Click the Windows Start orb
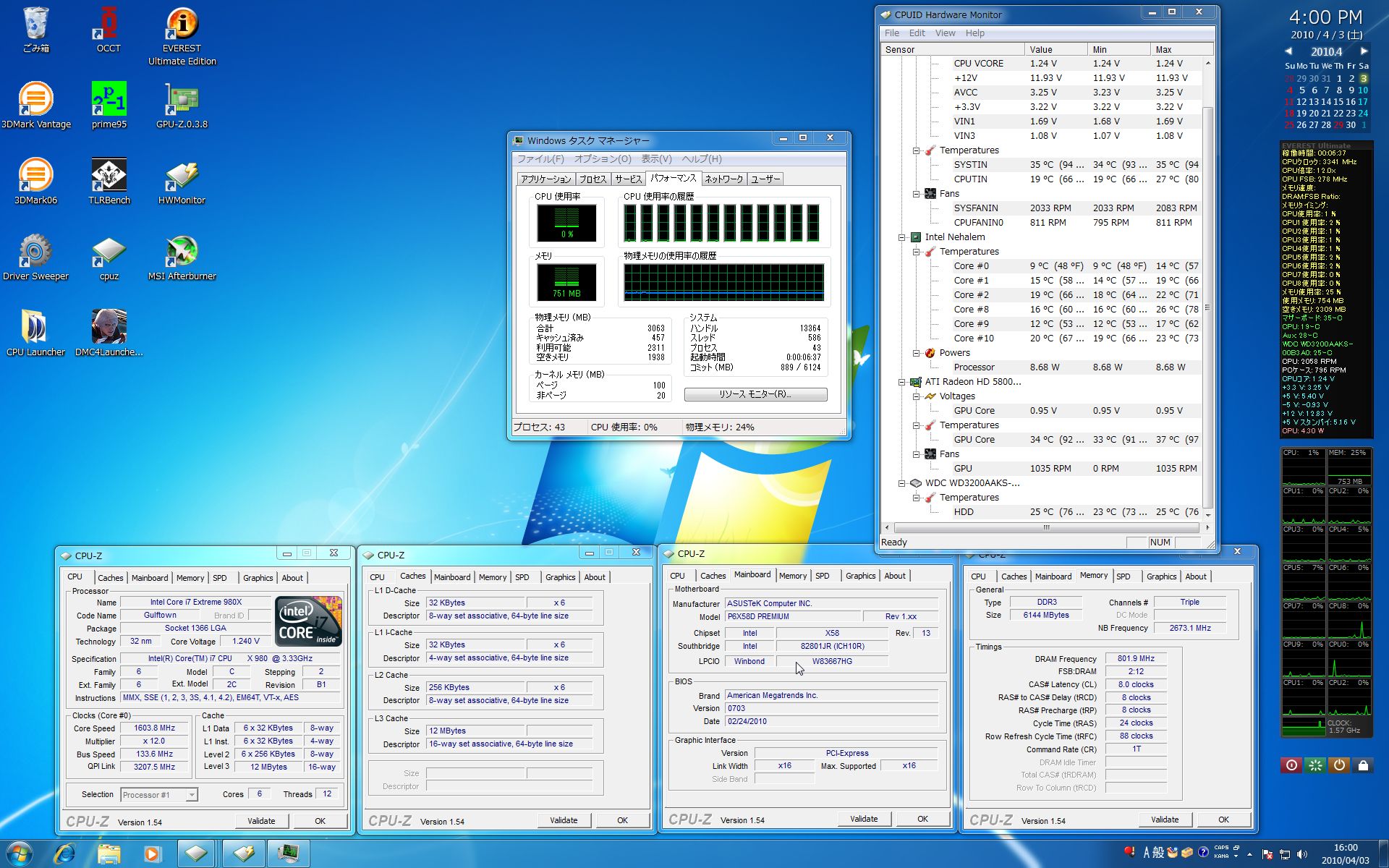This screenshot has width=1389, height=868. coord(20,854)
